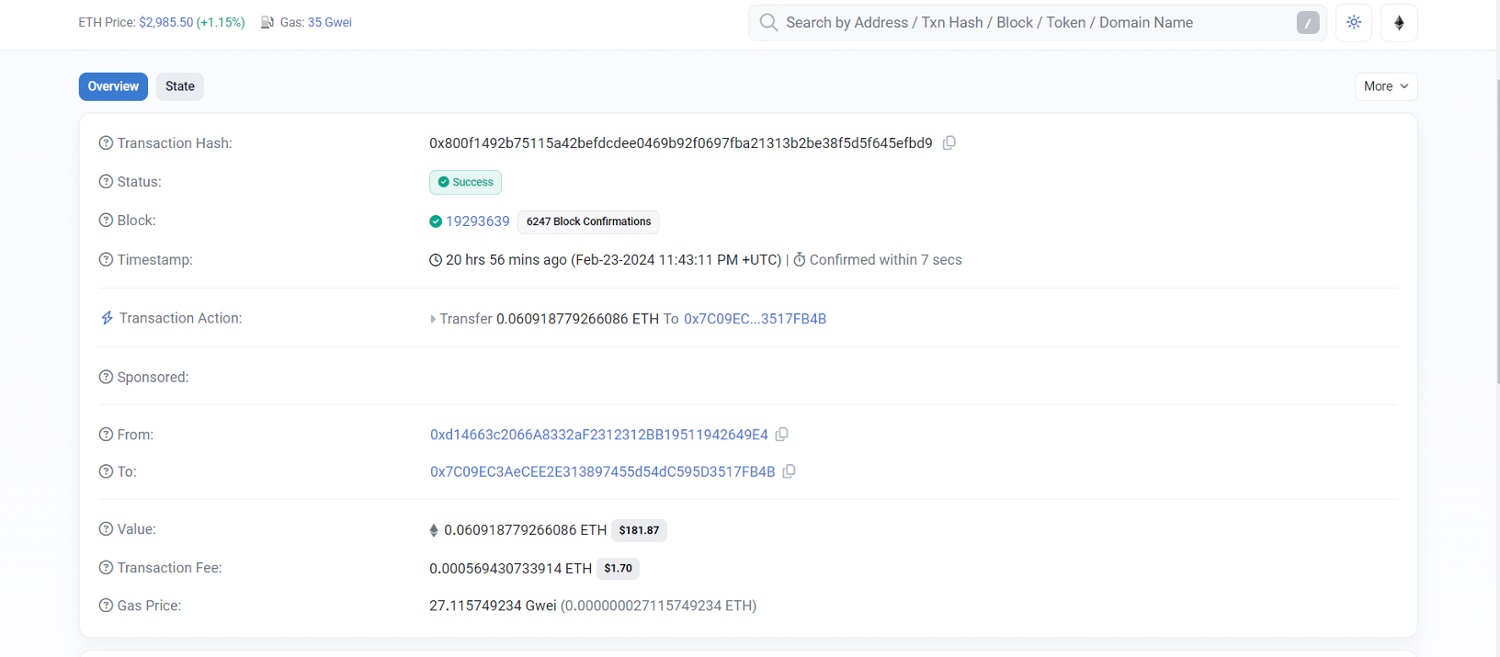1500x657 pixels.
Task: Click the Ethereum logo network icon
Action: point(1399,23)
